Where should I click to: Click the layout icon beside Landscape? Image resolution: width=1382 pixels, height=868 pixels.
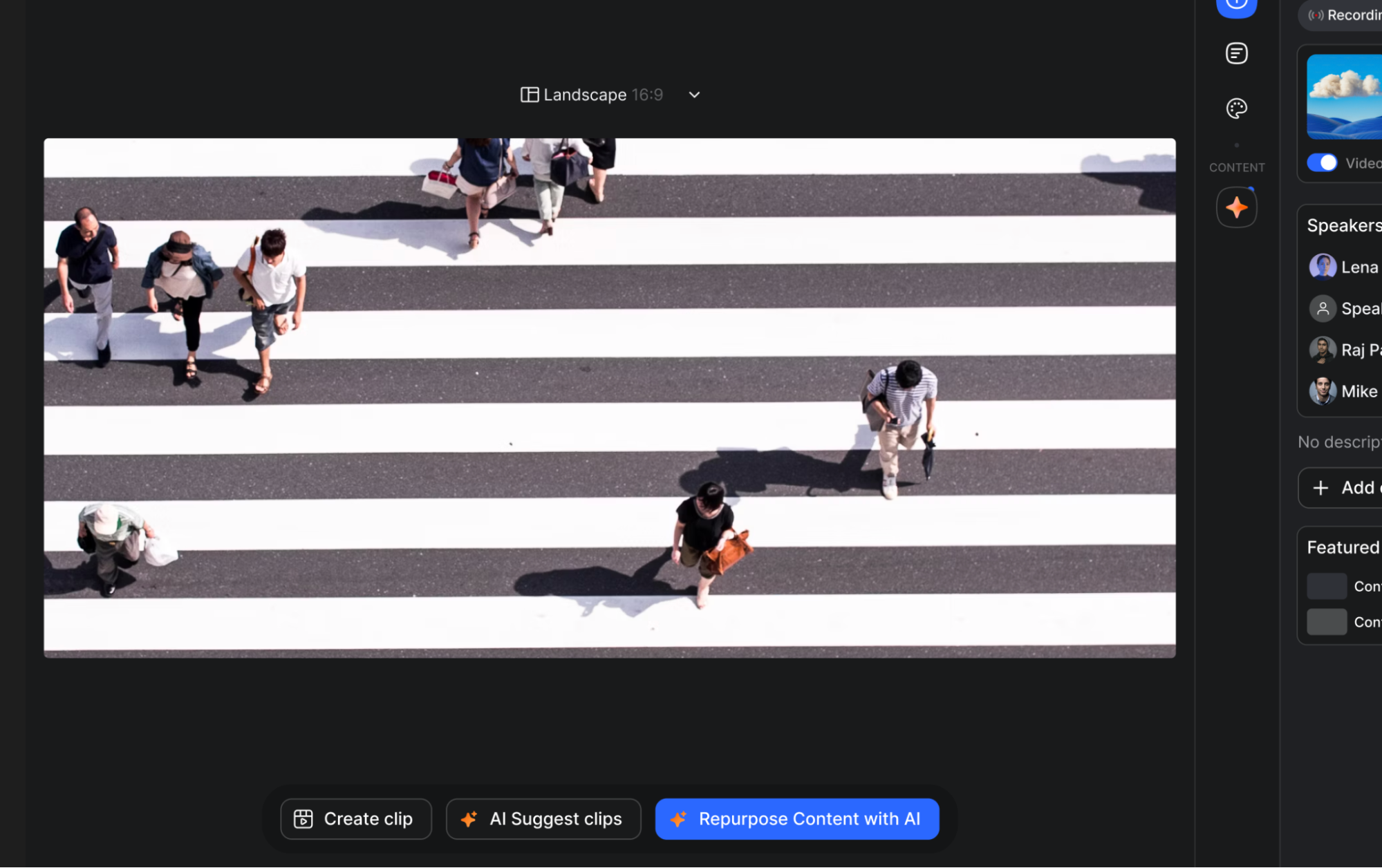coord(530,95)
